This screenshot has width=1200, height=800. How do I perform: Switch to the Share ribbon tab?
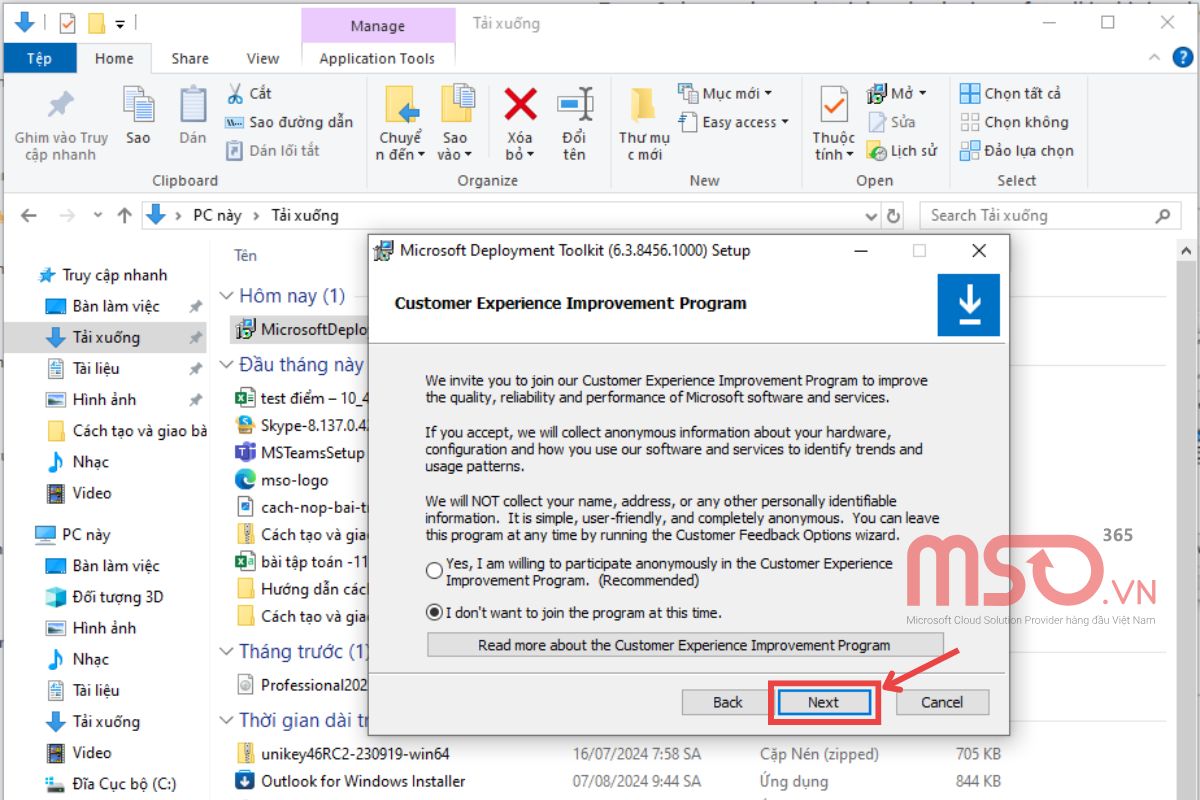pos(190,58)
